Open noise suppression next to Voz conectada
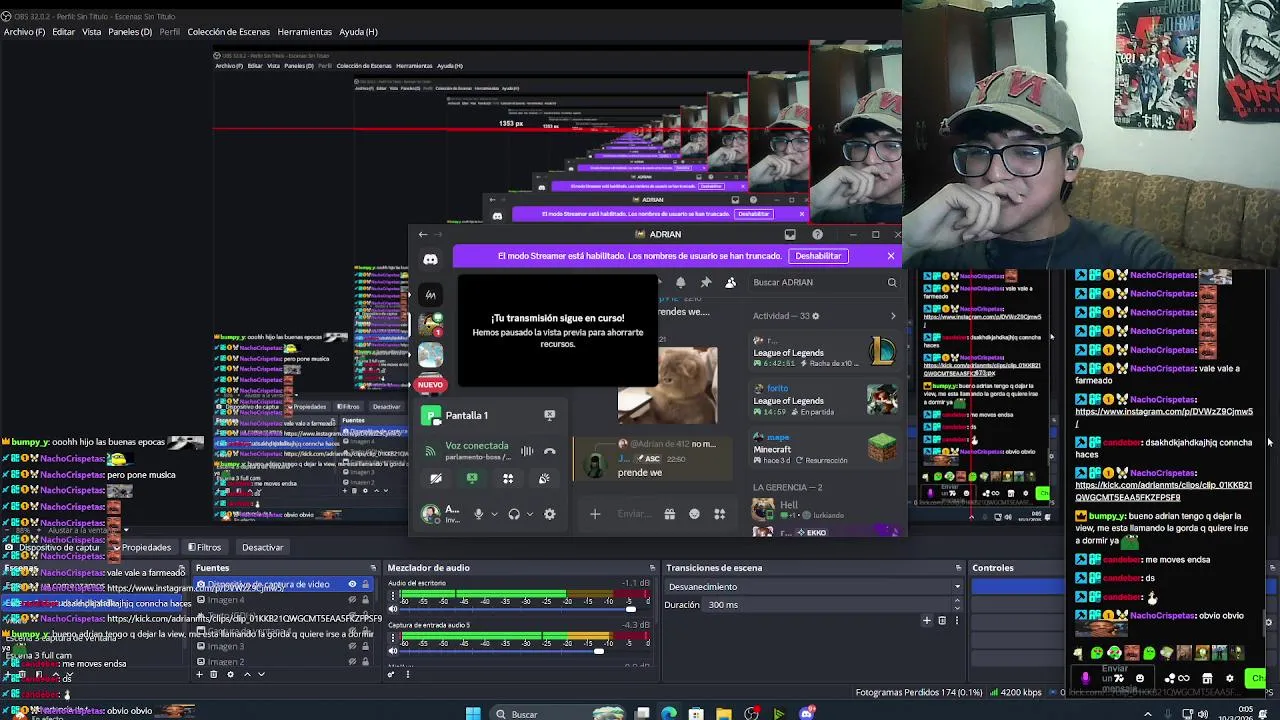 (x=527, y=451)
